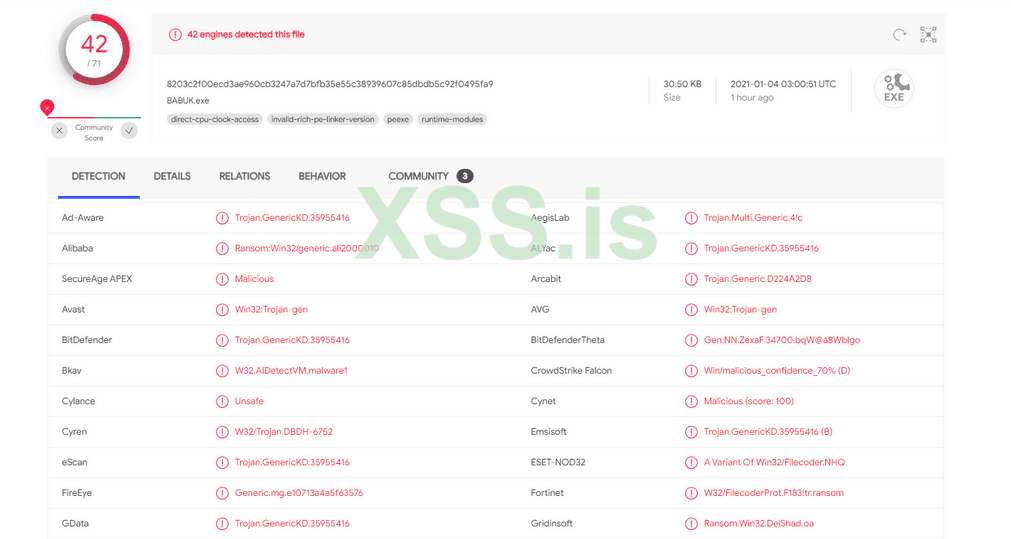Click the ALYac detection alert icon
This screenshot has width=1011, height=539.
click(691, 248)
